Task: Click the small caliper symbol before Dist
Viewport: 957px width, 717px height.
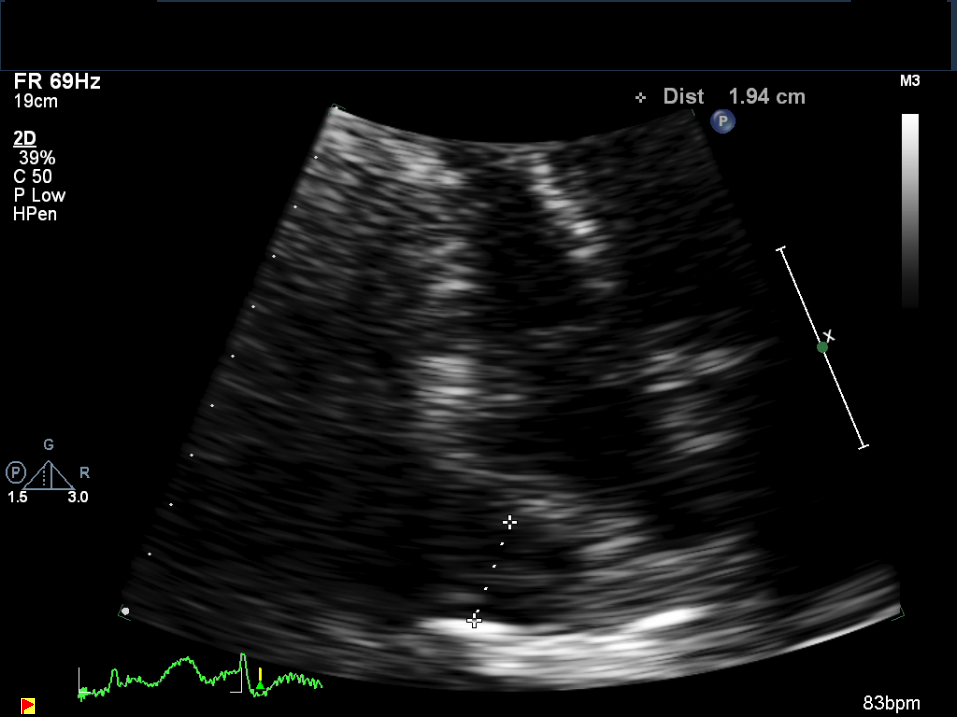Action: click(x=641, y=98)
